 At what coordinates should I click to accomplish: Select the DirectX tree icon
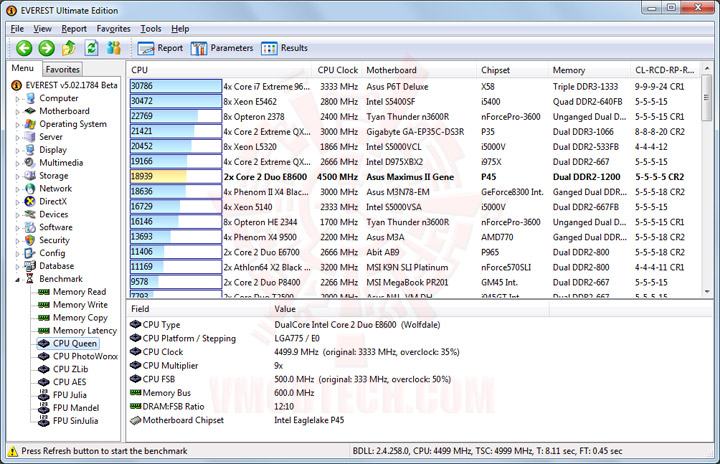pyautogui.click(x=30, y=201)
